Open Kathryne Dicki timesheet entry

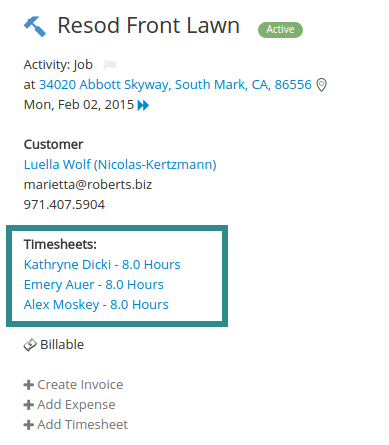pos(102,265)
